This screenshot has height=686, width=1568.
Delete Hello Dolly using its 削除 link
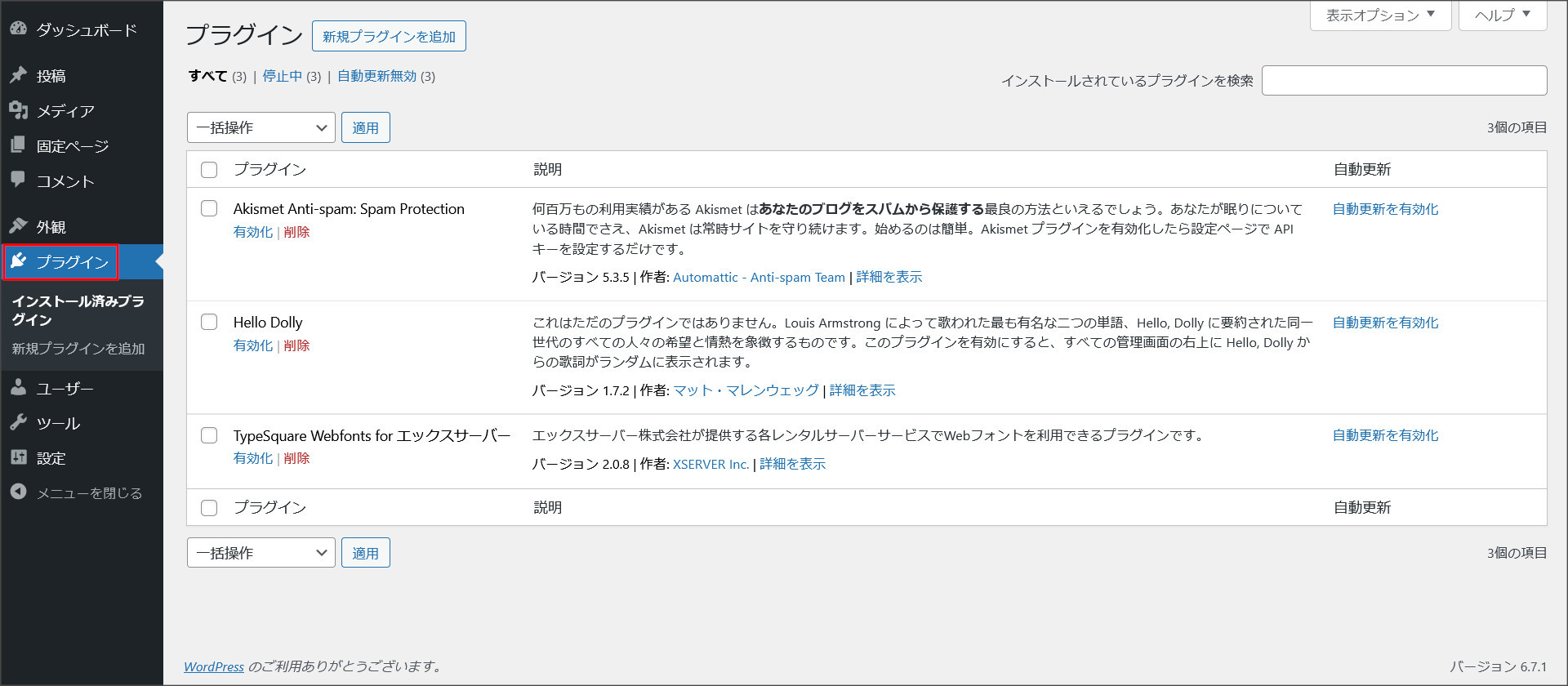(x=296, y=345)
